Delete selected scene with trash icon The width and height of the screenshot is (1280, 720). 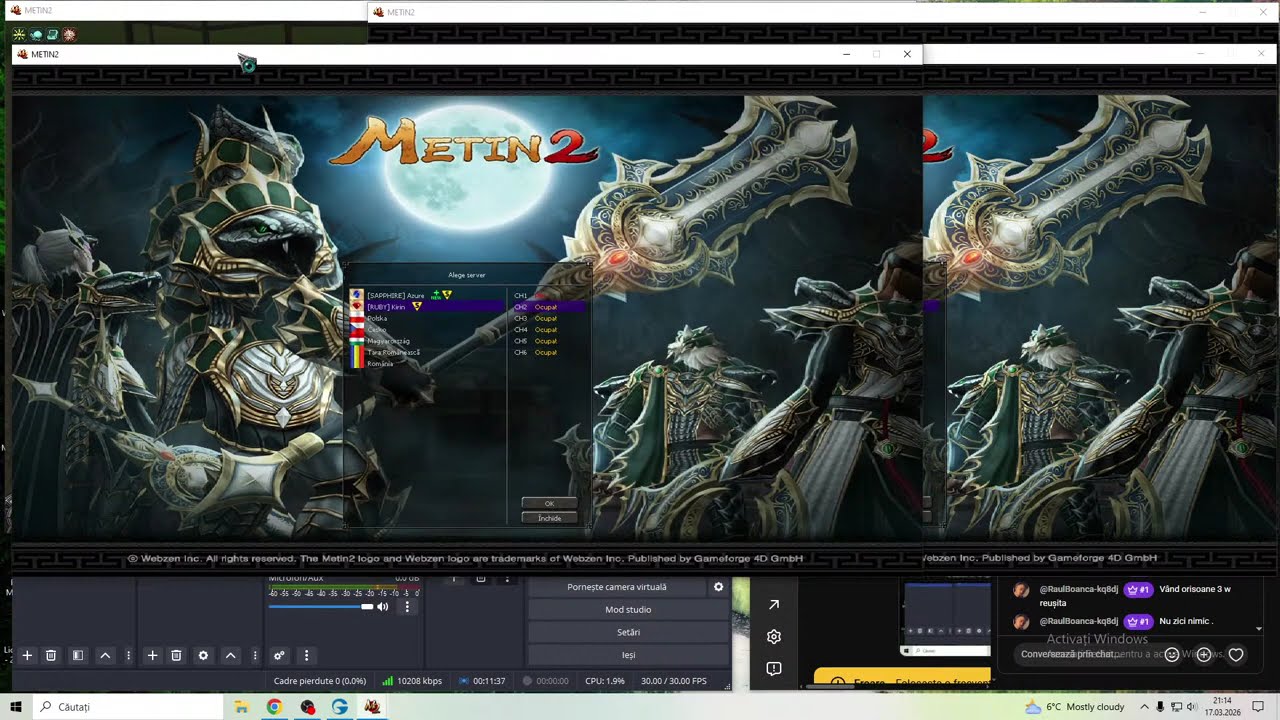click(51, 656)
